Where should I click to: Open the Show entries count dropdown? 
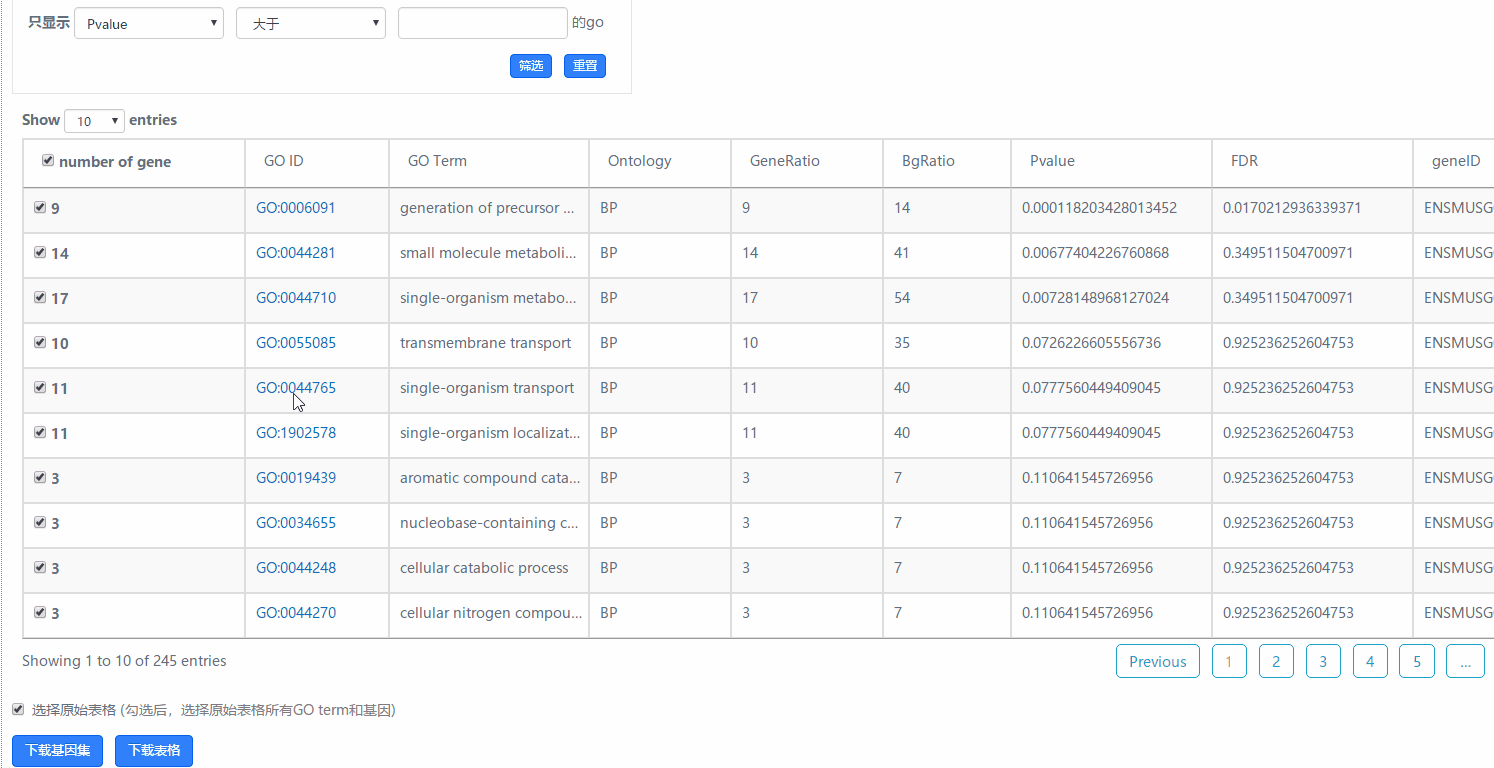coord(94,121)
